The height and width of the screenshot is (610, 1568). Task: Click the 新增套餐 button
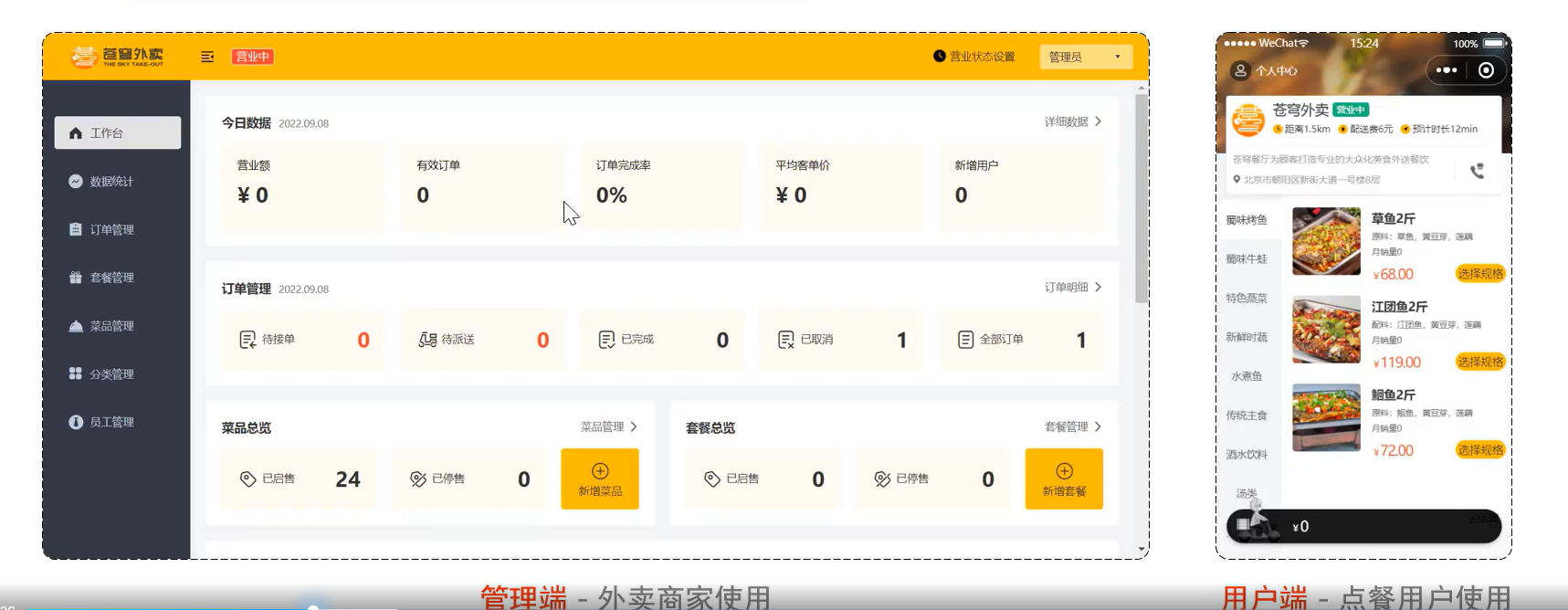click(1064, 479)
